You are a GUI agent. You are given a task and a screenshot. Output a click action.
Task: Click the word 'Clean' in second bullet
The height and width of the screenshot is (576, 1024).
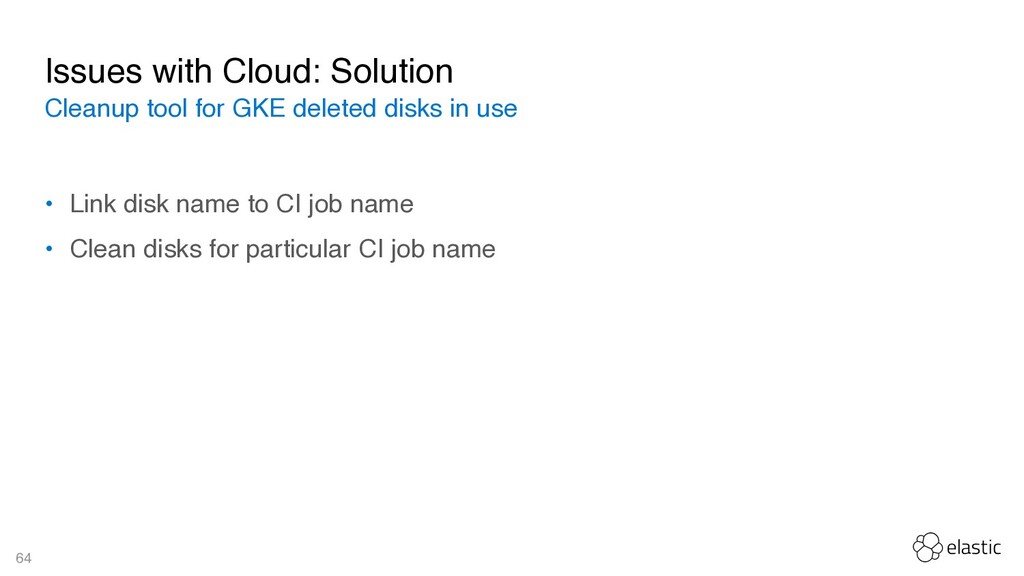point(103,249)
